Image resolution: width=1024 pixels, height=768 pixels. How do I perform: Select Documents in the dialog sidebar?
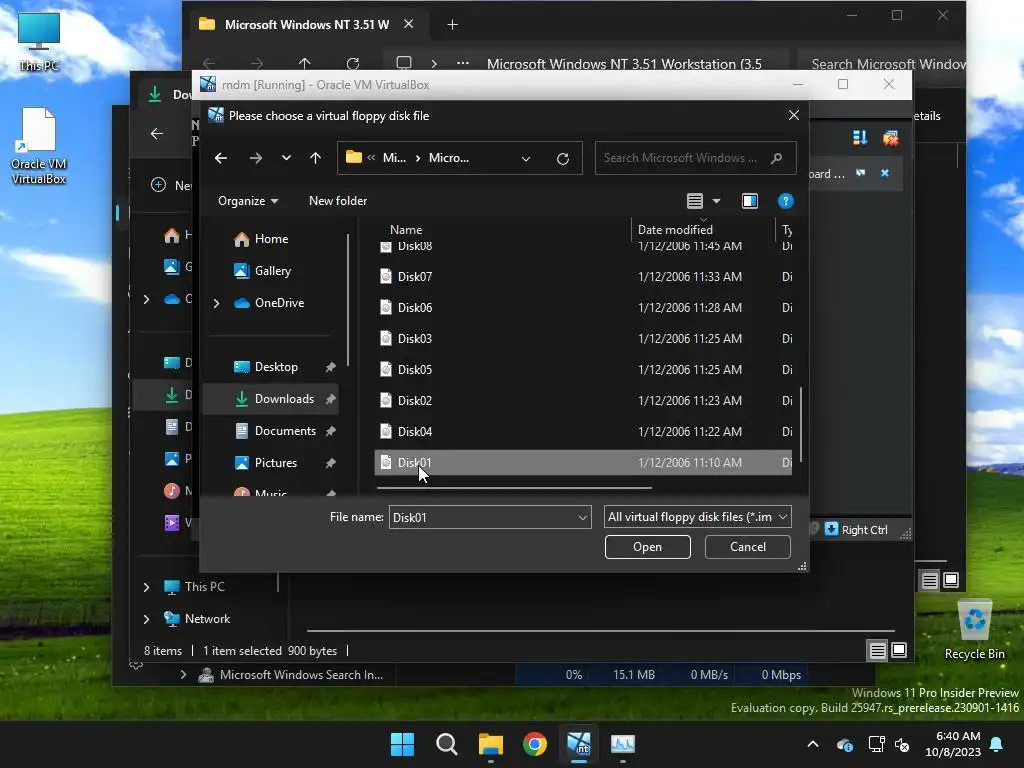tap(285, 431)
